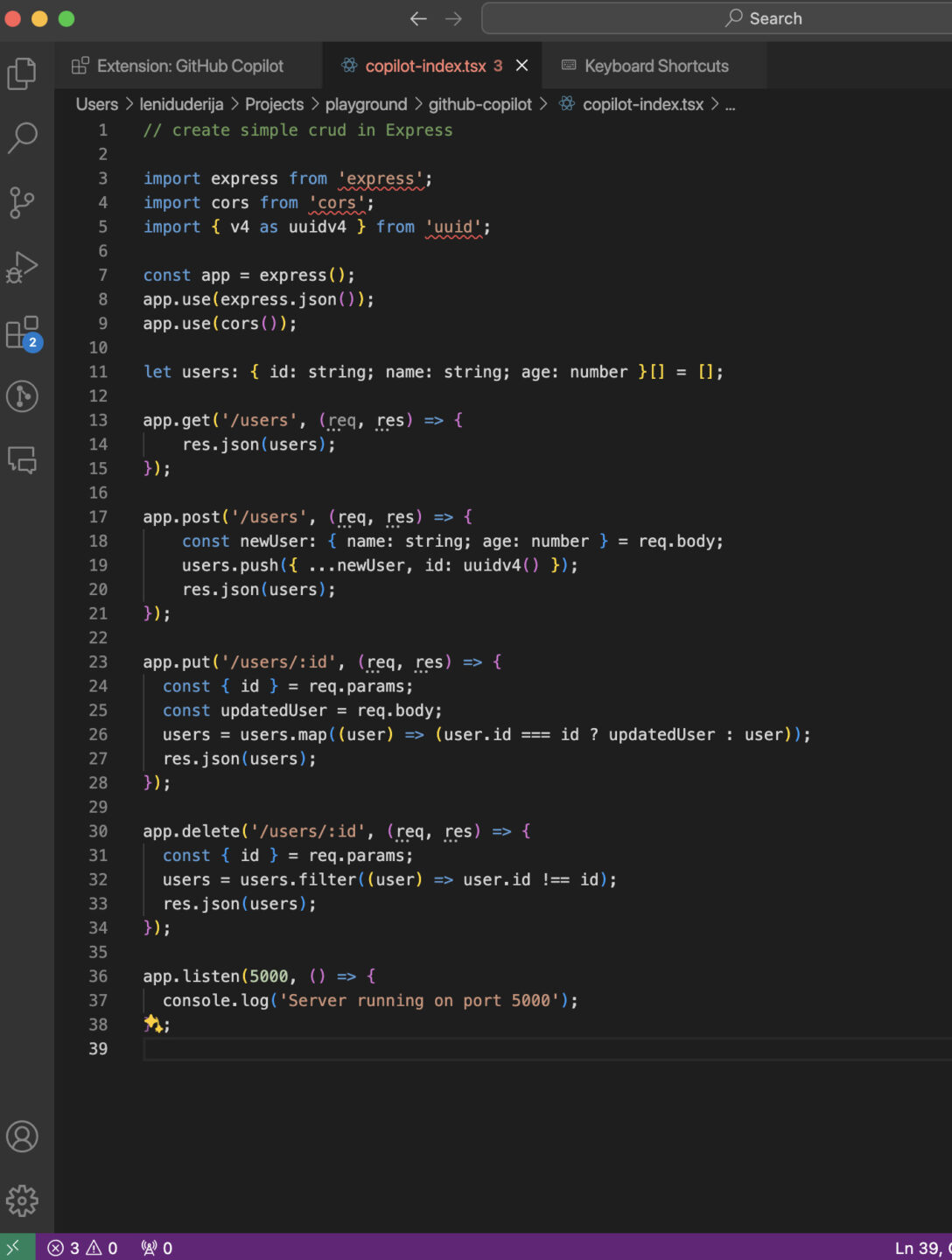Switch to the Keyboard Shortcuts tab
Image resolution: width=952 pixels, height=1260 pixels.
[x=656, y=66]
